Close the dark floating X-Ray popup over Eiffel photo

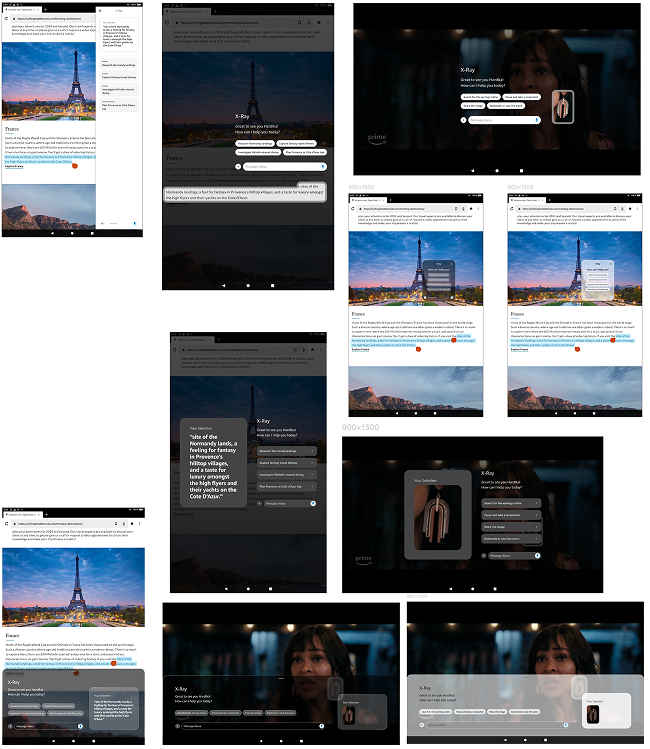pyautogui.click(x=452, y=264)
